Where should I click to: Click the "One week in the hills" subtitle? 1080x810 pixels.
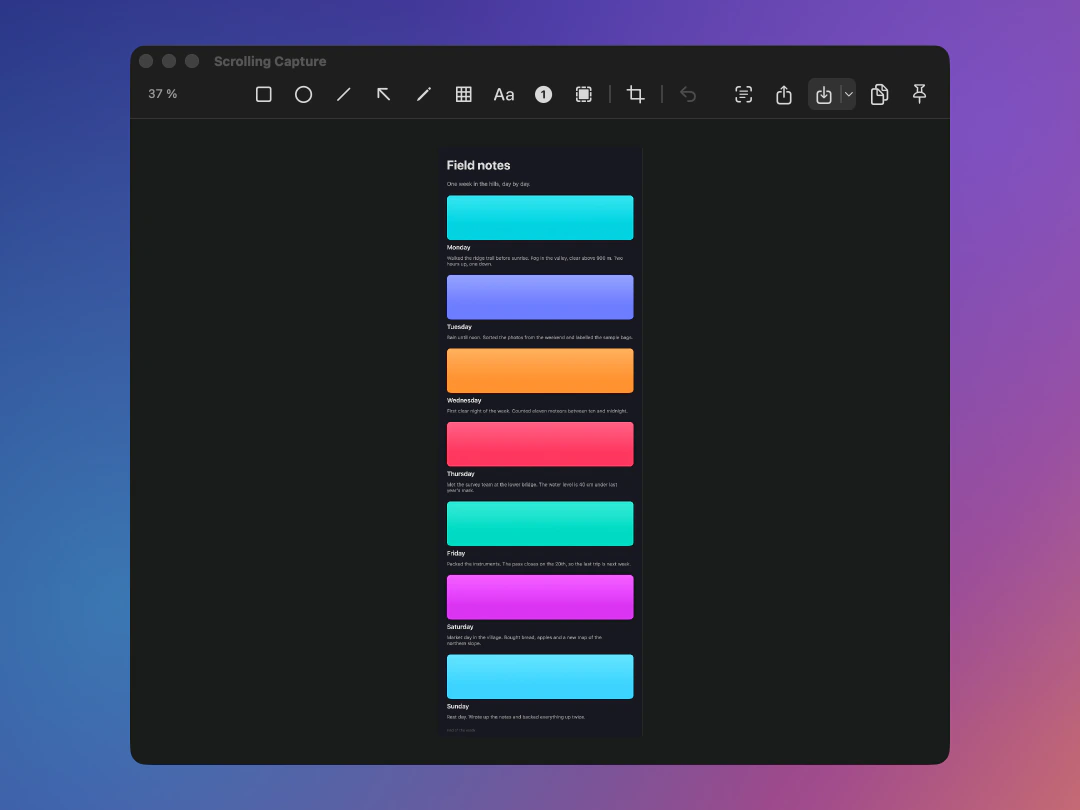(x=488, y=184)
